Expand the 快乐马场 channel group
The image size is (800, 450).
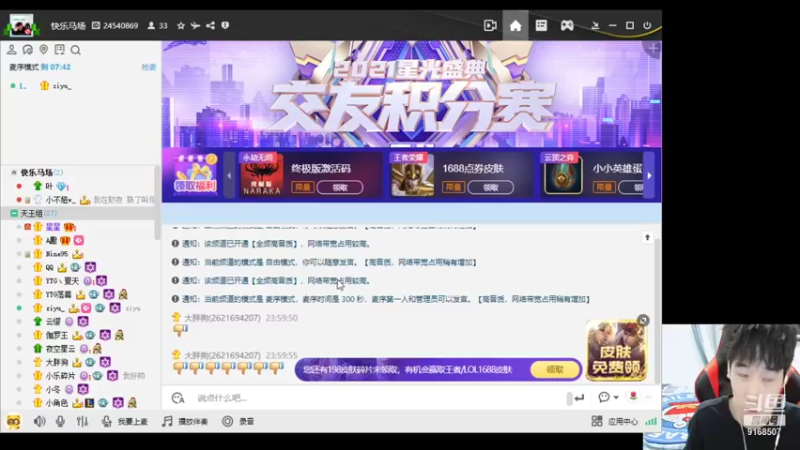click(x=14, y=172)
